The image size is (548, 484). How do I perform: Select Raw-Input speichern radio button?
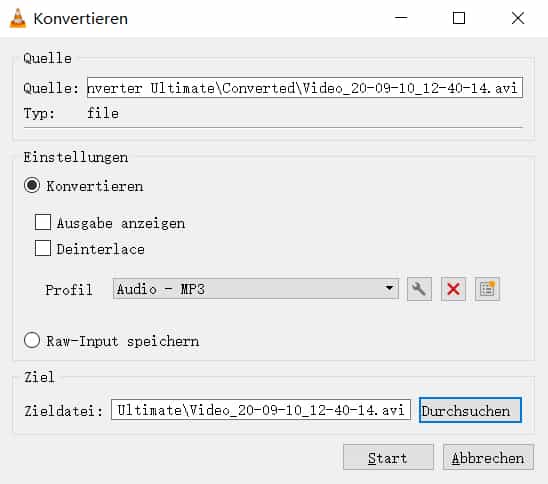(32, 340)
